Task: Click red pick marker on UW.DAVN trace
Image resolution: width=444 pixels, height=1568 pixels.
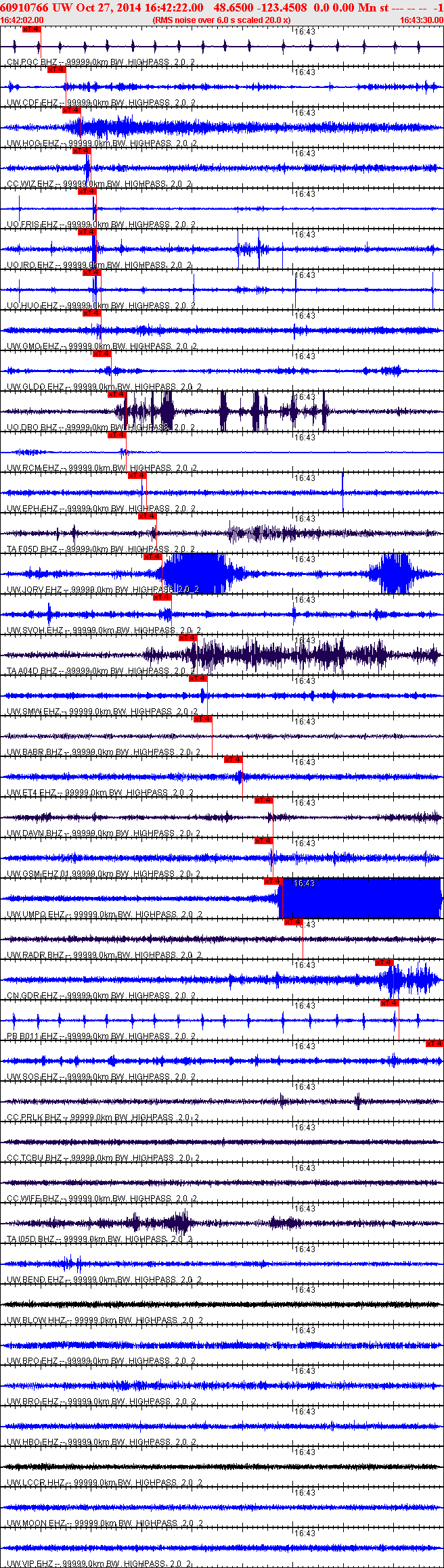Action: [x=264, y=800]
